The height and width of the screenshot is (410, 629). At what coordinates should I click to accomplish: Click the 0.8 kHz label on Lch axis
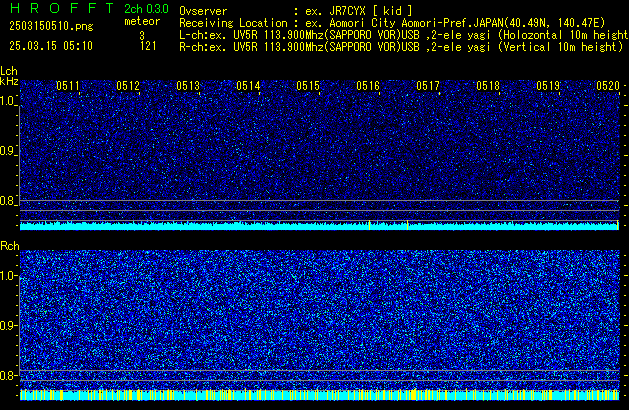click(8, 201)
